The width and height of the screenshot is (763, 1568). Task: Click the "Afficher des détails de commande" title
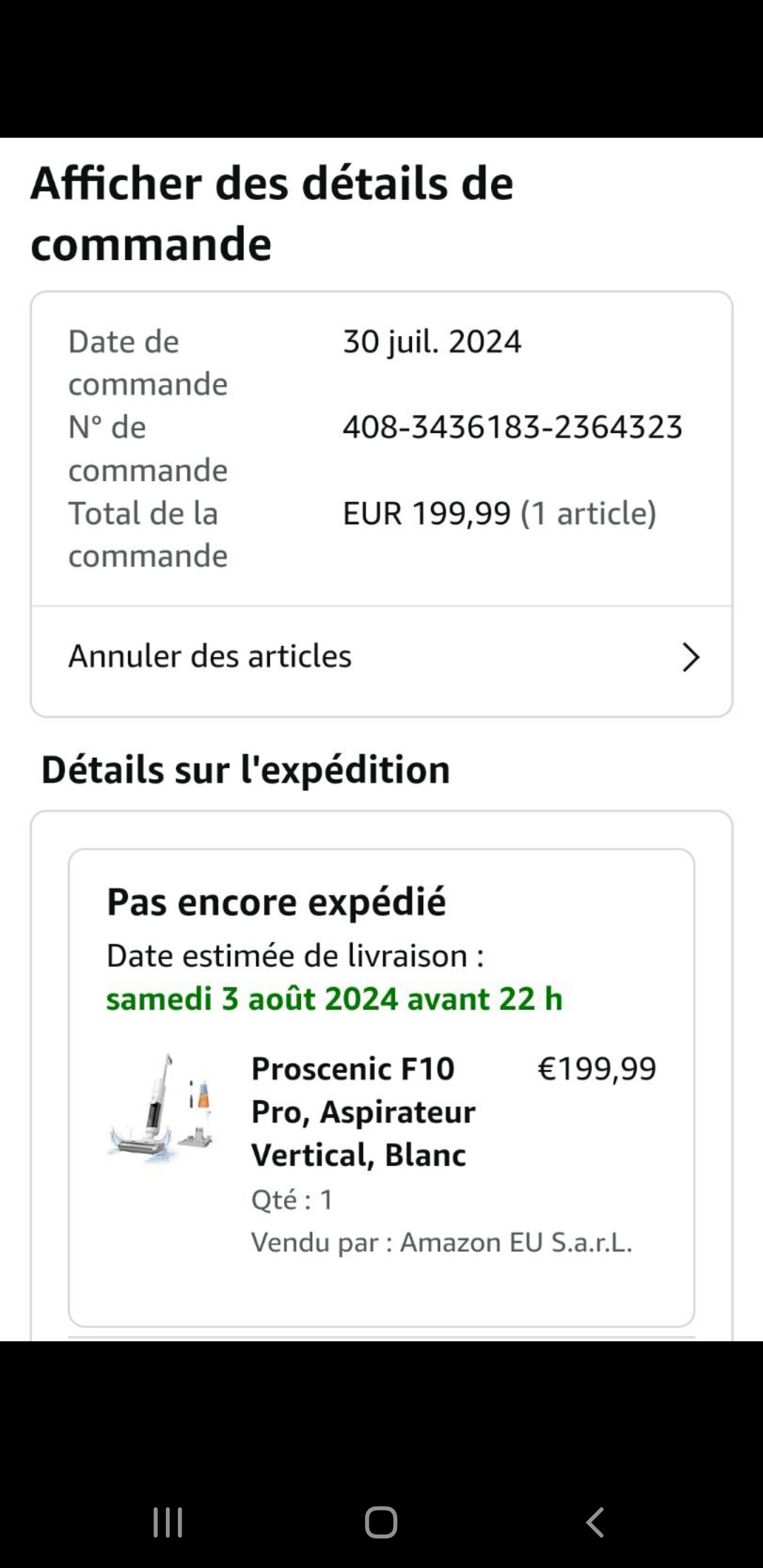(x=271, y=213)
